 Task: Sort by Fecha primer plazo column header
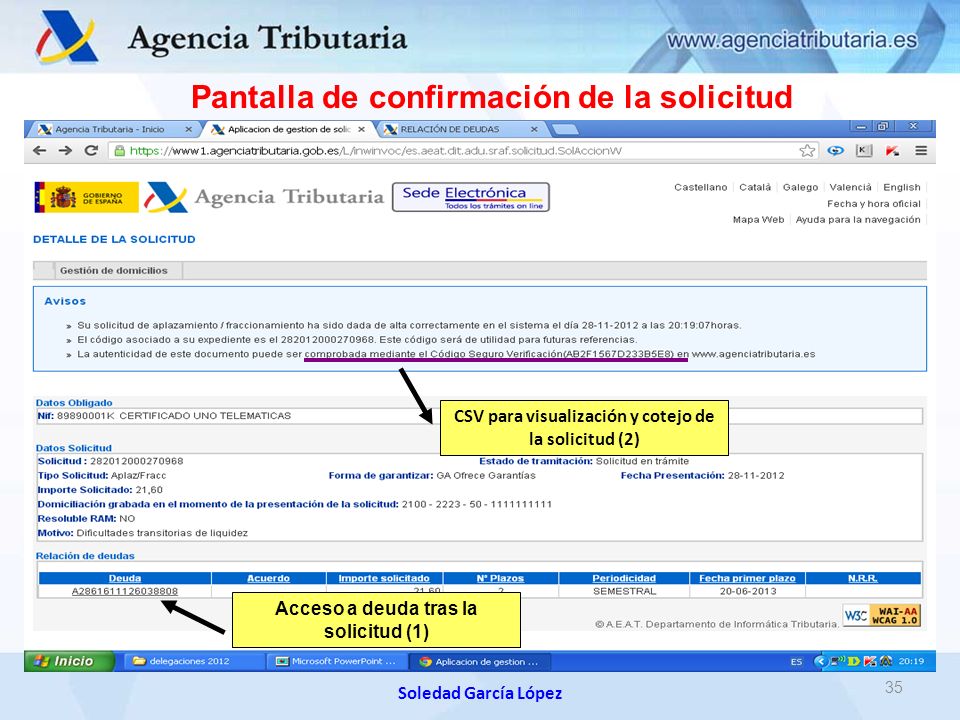(747, 578)
